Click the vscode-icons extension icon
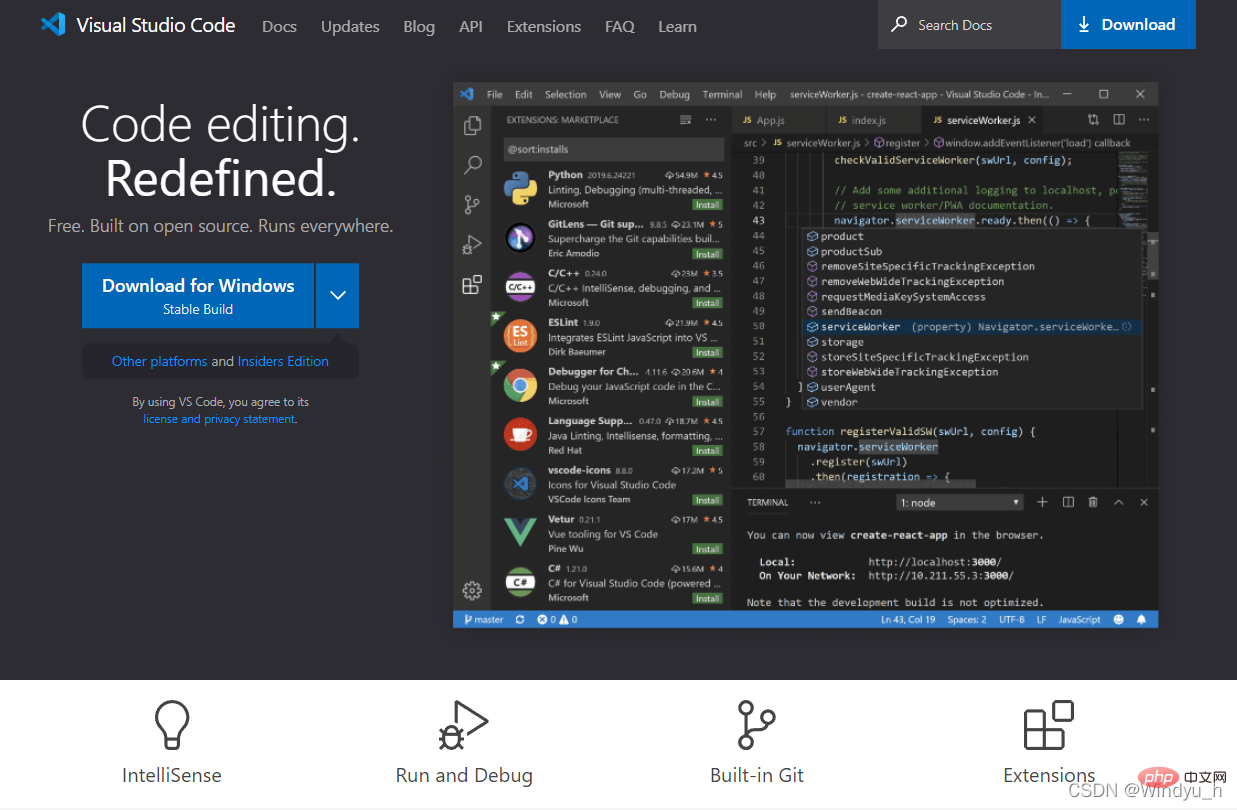The width and height of the screenshot is (1237, 810). (520, 484)
